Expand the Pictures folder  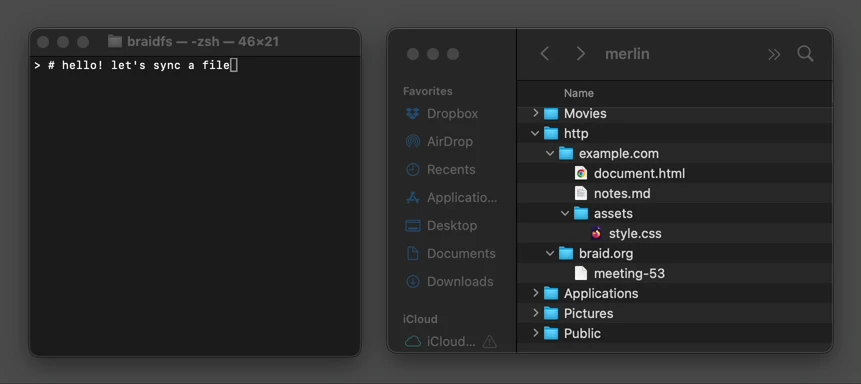[x=535, y=313]
